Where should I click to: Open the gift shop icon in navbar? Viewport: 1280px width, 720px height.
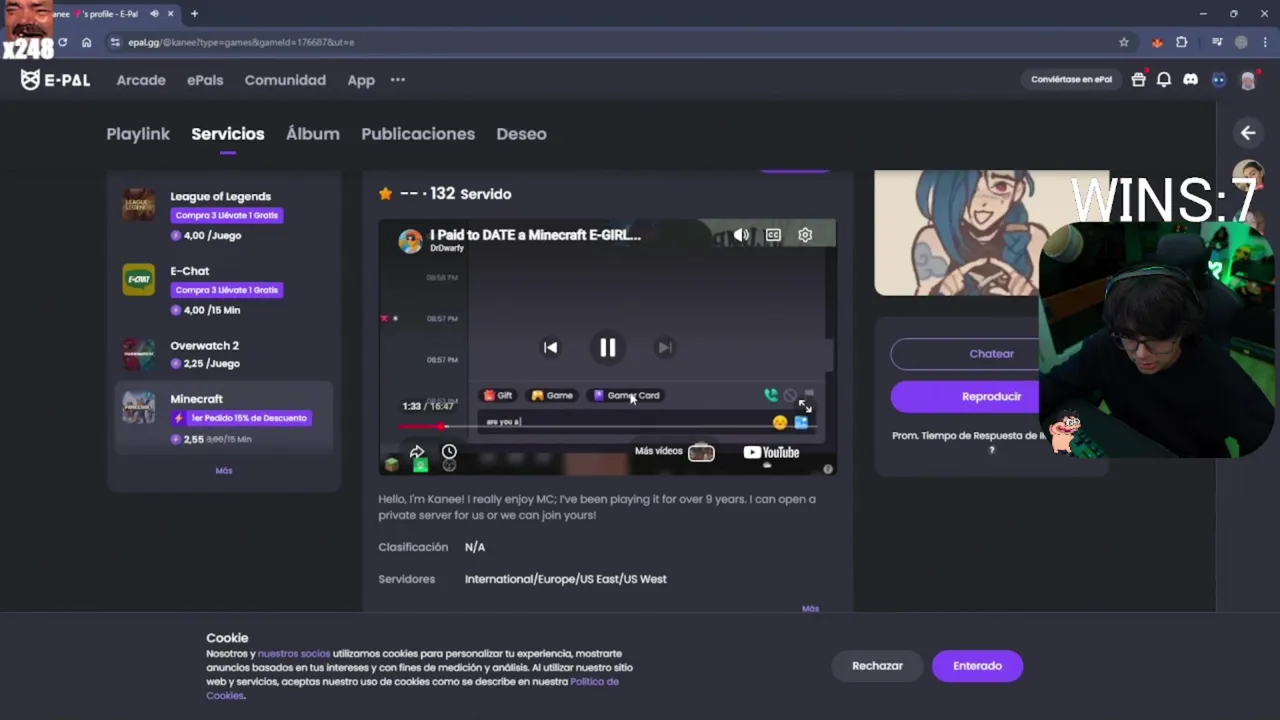tap(1138, 80)
